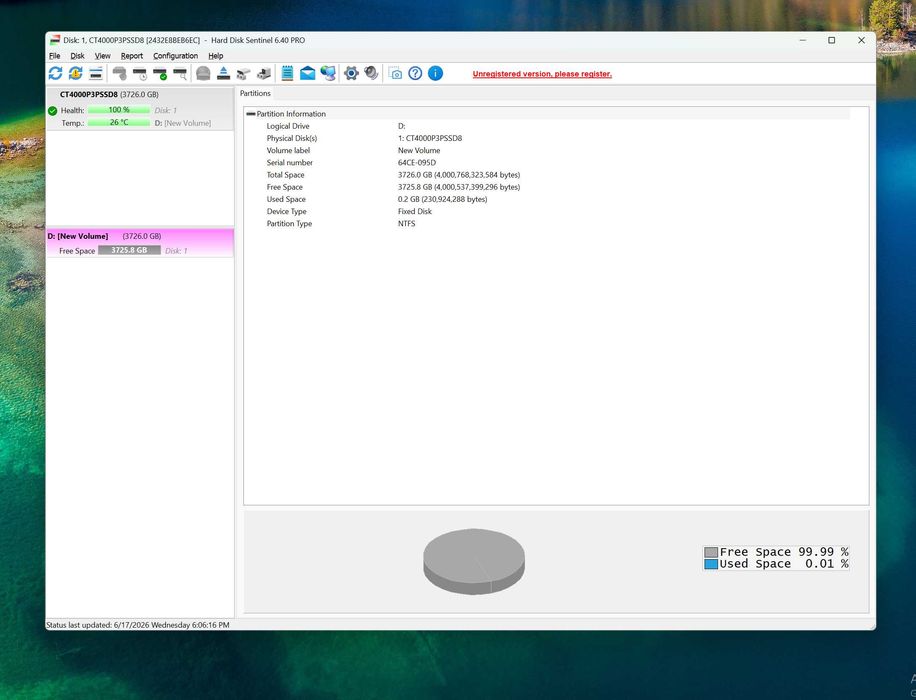Click the drive icon with clock
916x700 pixels.
140,73
